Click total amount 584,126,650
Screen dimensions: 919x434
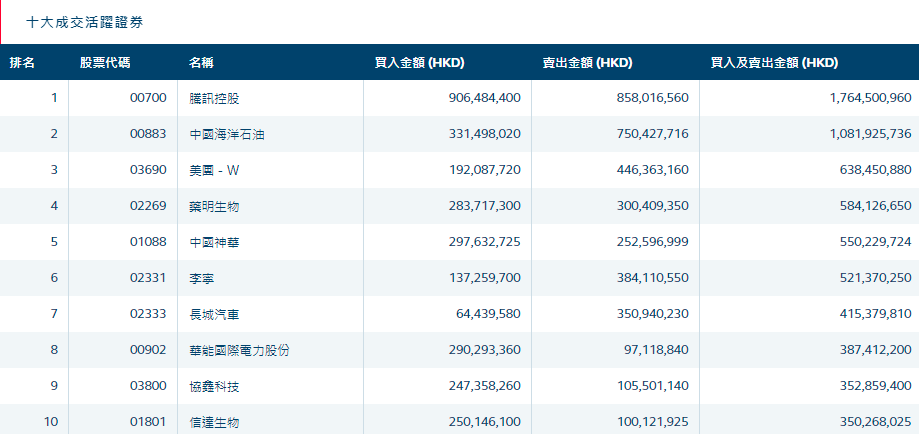pyautogui.click(x=876, y=206)
